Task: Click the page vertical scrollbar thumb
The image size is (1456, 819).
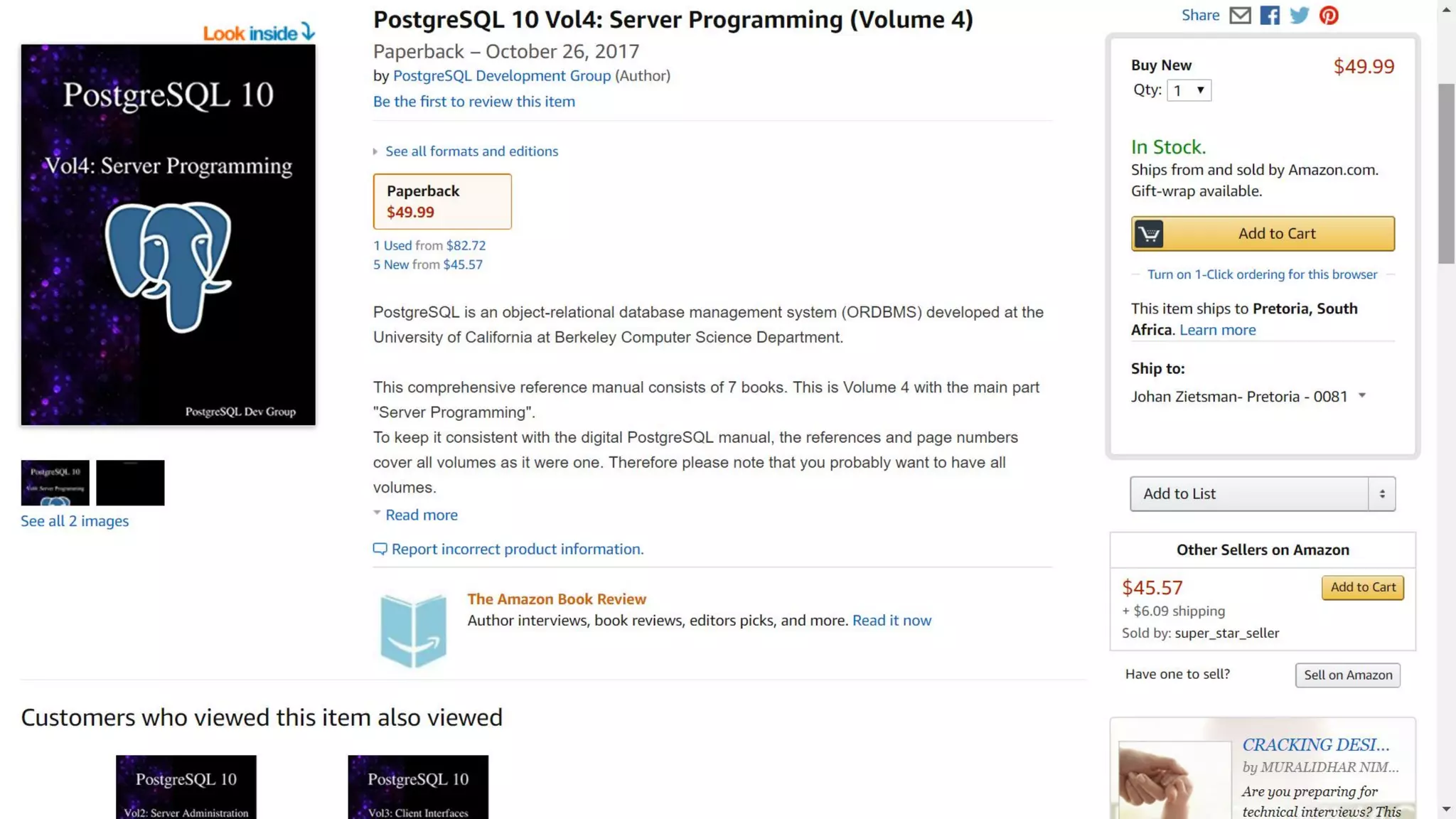Action: click(1446, 174)
